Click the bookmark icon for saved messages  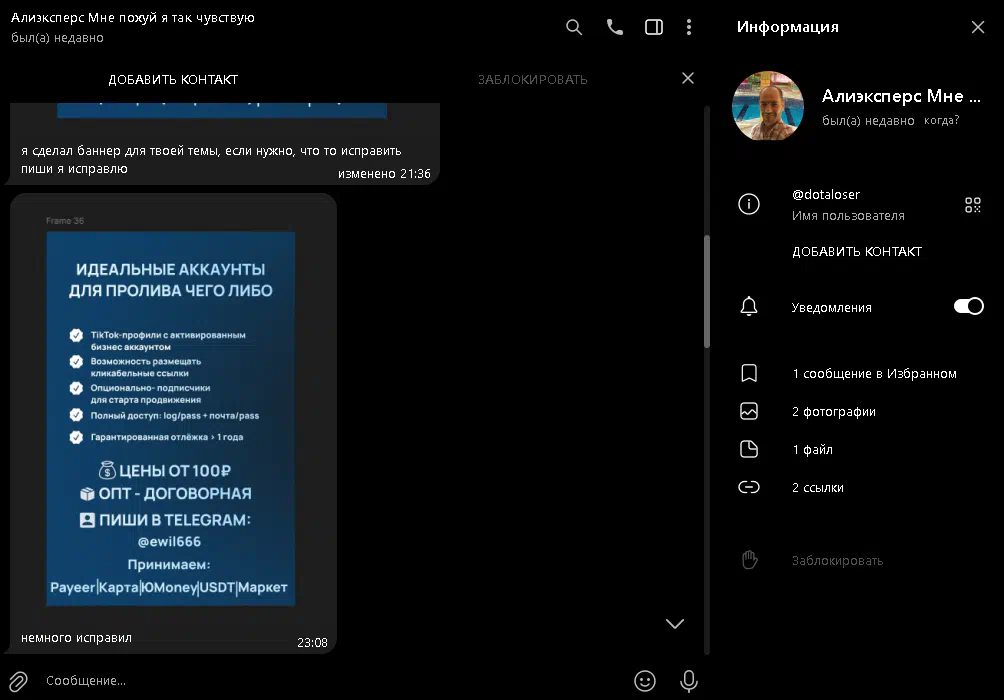pos(749,373)
